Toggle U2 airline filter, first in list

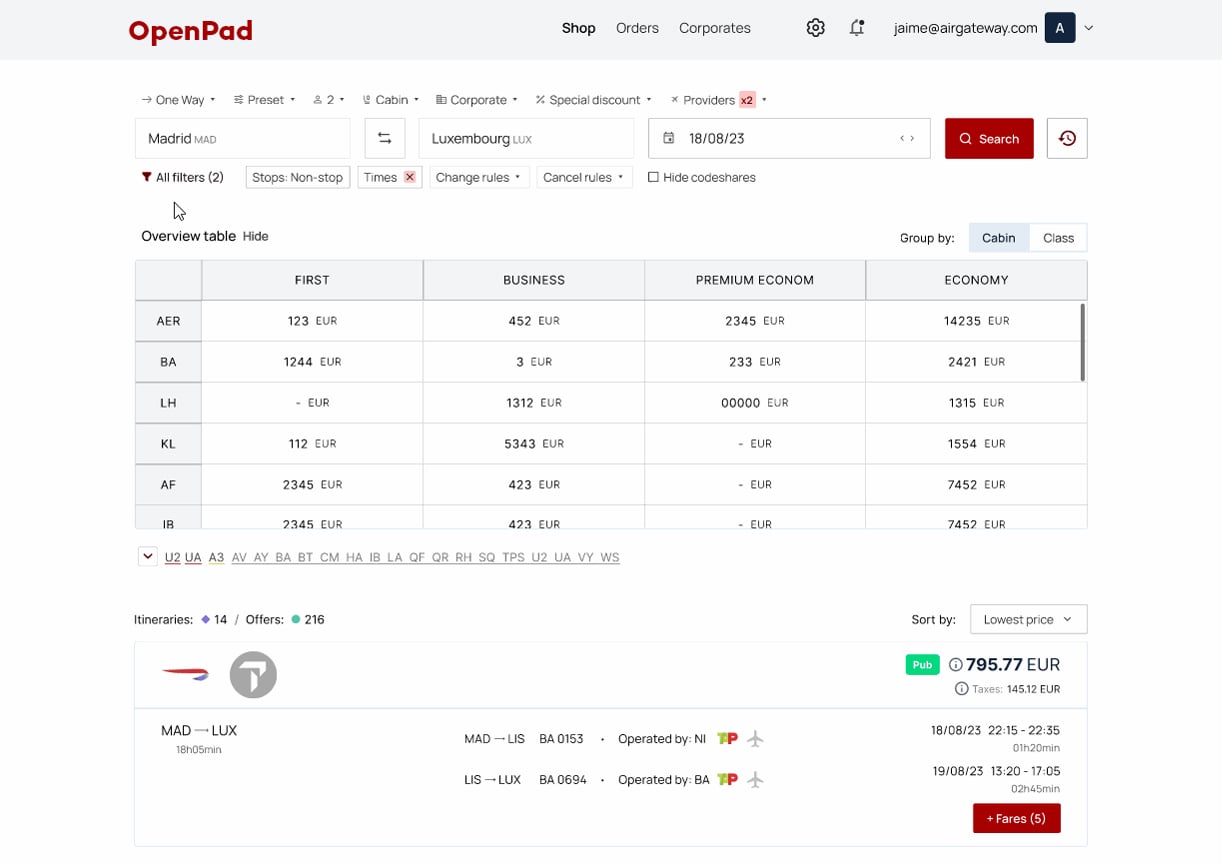[172, 558]
